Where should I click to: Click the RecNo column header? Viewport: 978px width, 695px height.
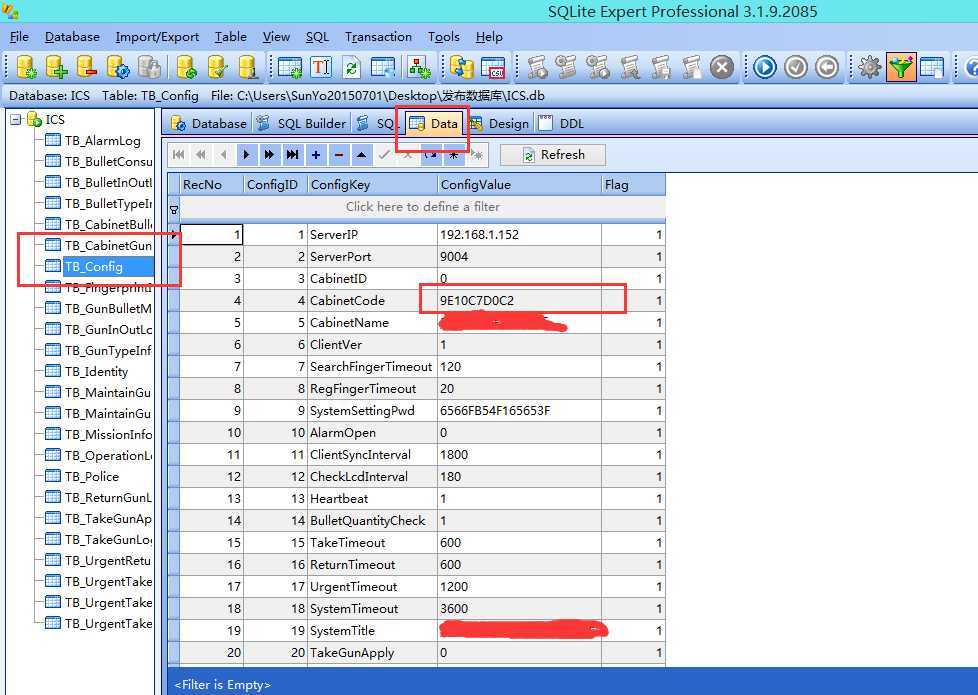point(211,185)
